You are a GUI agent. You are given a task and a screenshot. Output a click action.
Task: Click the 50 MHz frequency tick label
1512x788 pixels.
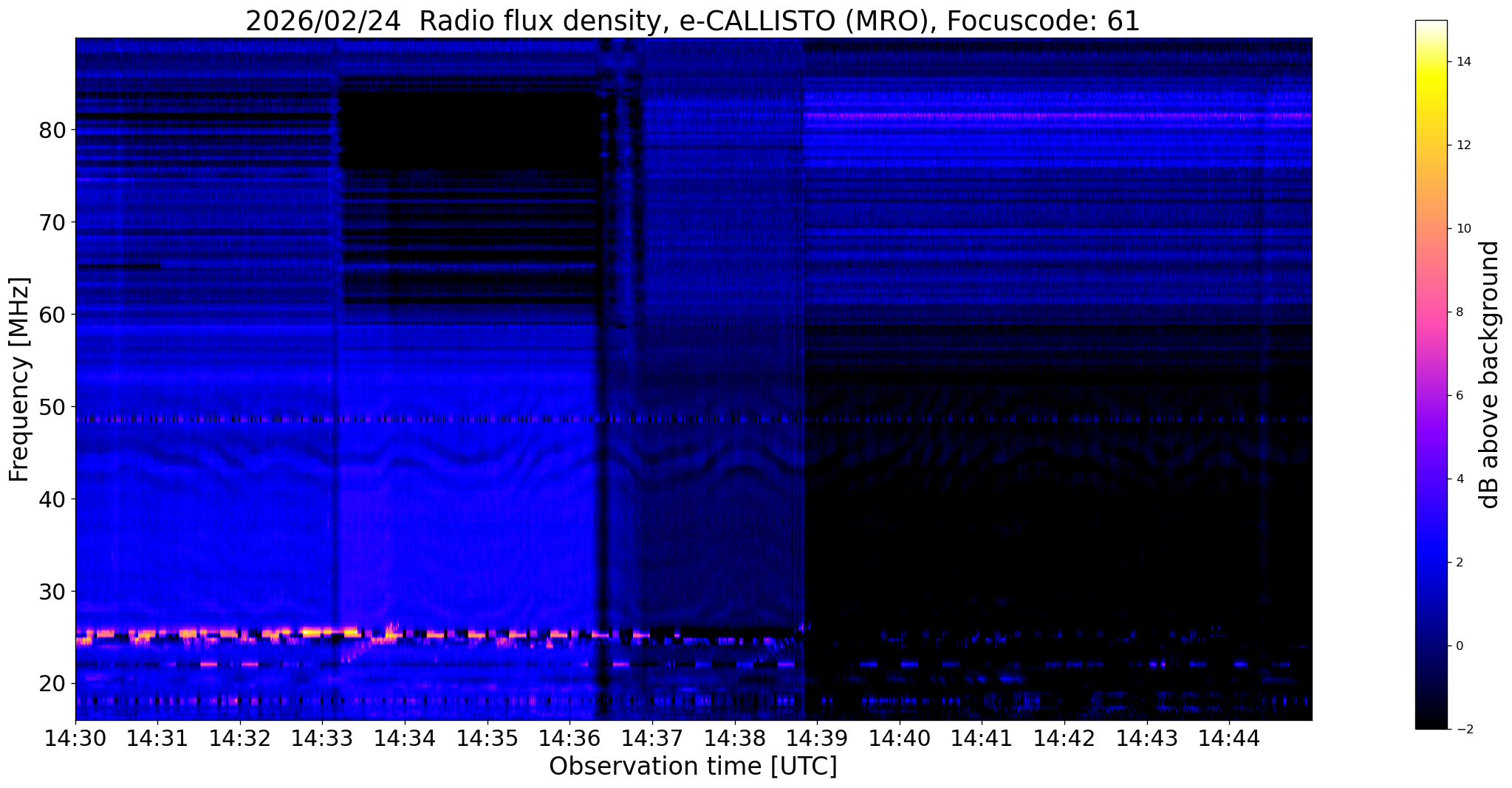pyautogui.click(x=52, y=407)
